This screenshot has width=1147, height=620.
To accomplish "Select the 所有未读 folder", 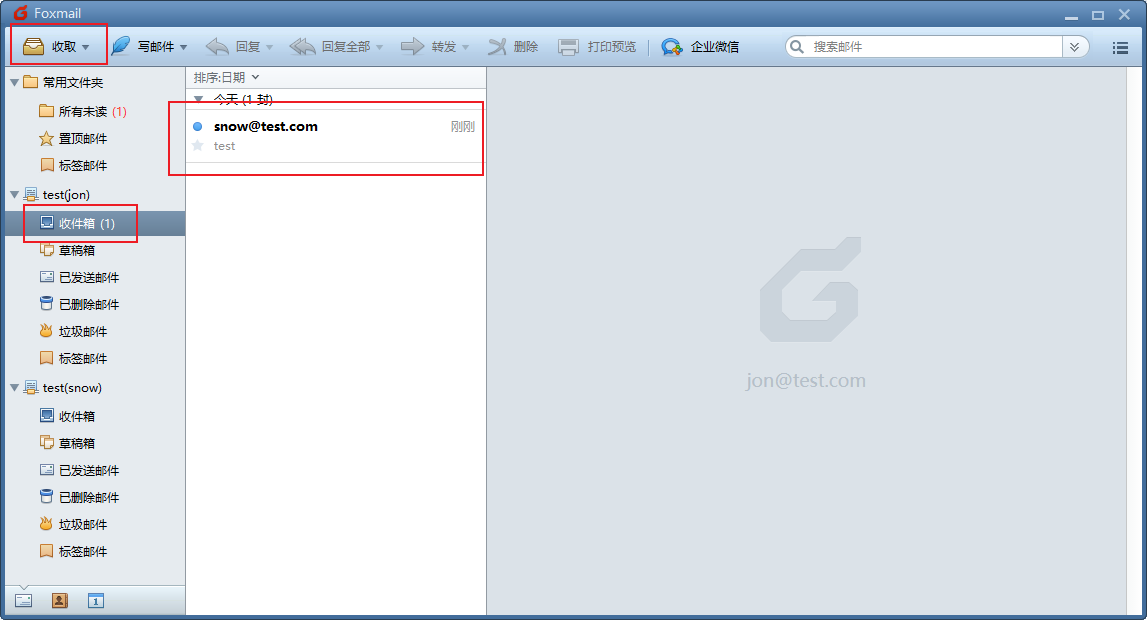I will pos(83,111).
